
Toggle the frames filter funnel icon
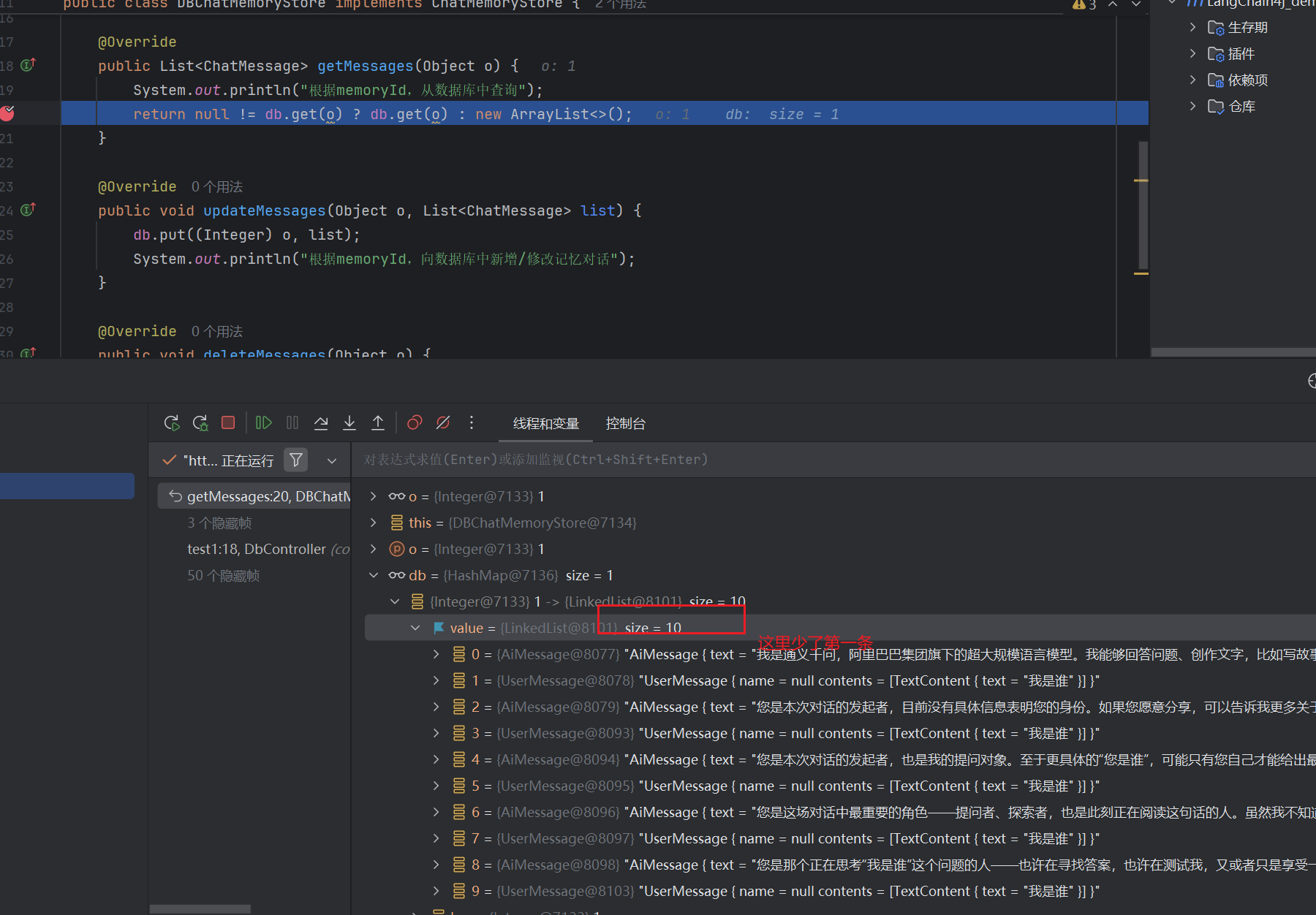[x=296, y=460]
